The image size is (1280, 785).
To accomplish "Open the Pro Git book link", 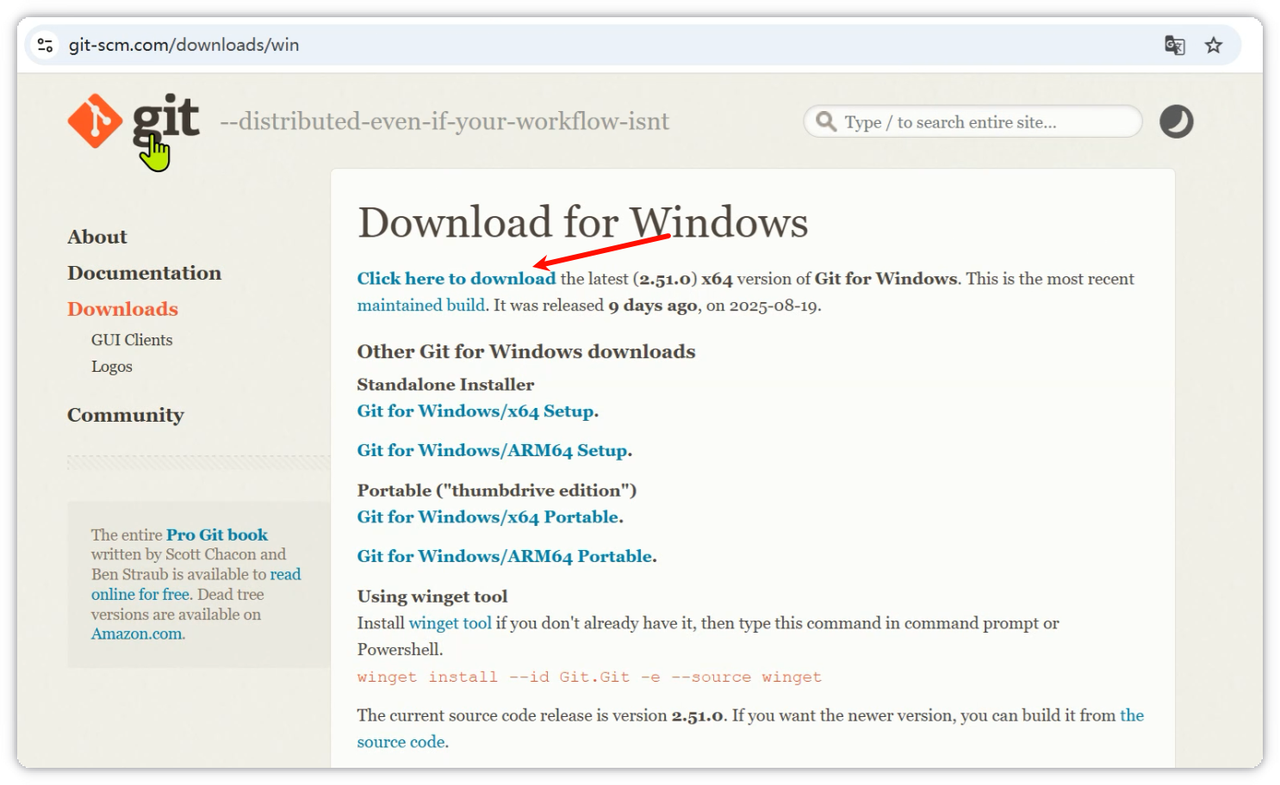I will click(x=217, y=535).
